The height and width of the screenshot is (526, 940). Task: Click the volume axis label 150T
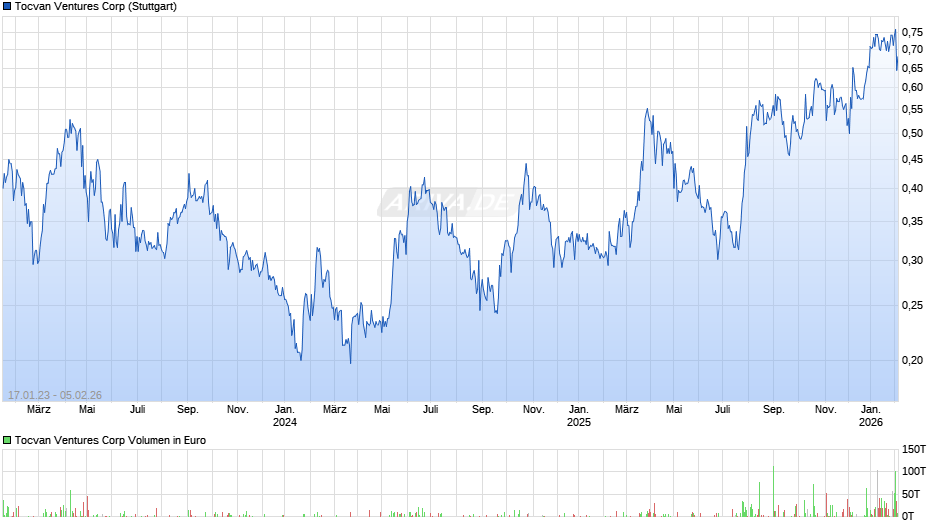click(914, 449)
